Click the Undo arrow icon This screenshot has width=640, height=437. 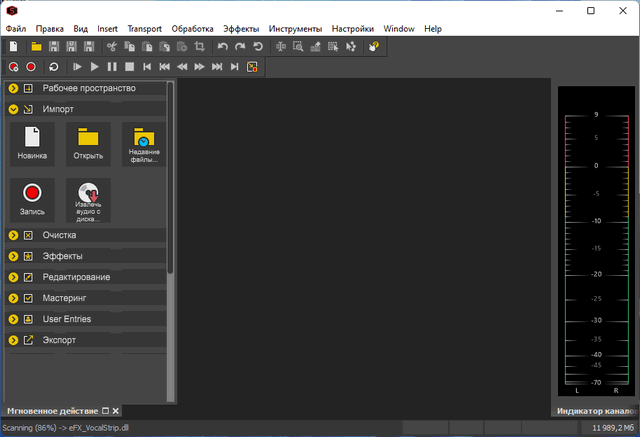[222, 47]
